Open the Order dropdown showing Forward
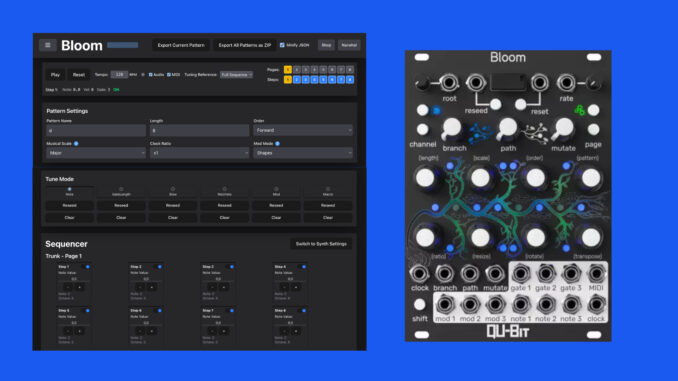The width and height of the screenshot is (678, 381). pos(303,130)
